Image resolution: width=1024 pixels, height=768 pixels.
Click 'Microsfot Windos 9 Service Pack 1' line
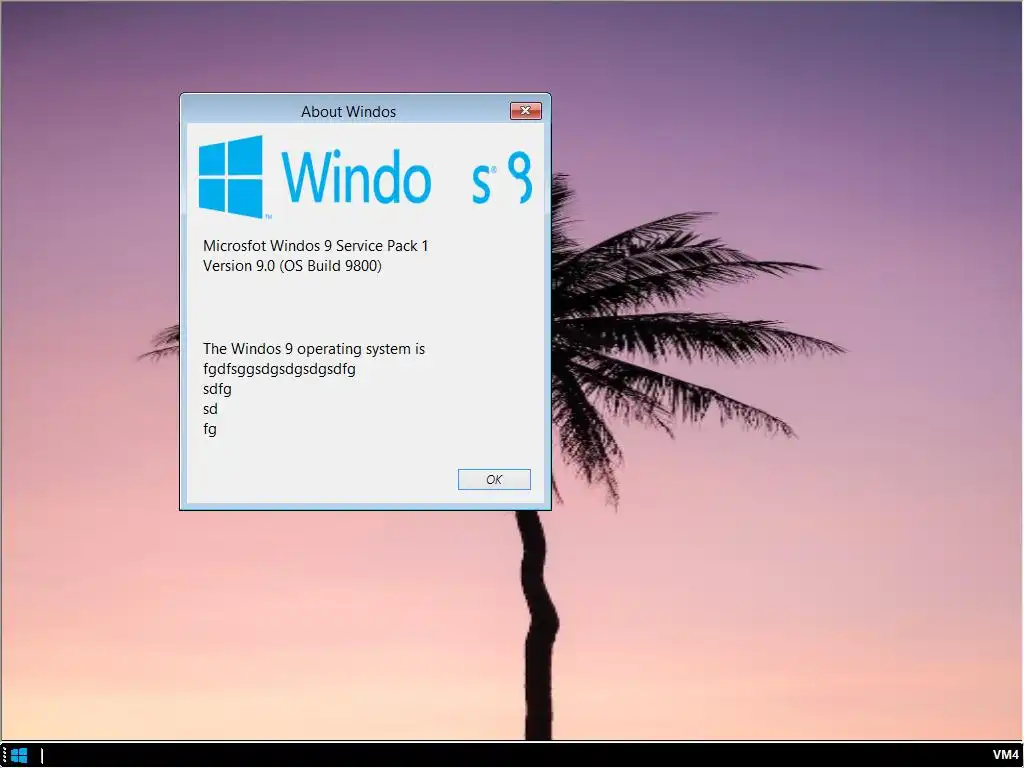pos(315,246)
